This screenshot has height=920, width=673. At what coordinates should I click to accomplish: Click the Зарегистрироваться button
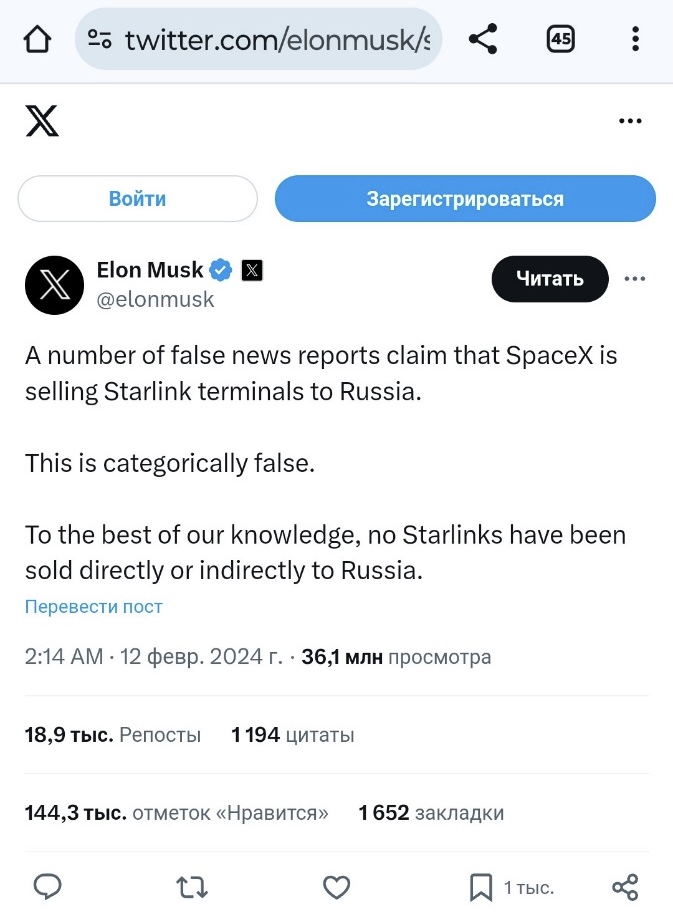[x=465, y=198]
